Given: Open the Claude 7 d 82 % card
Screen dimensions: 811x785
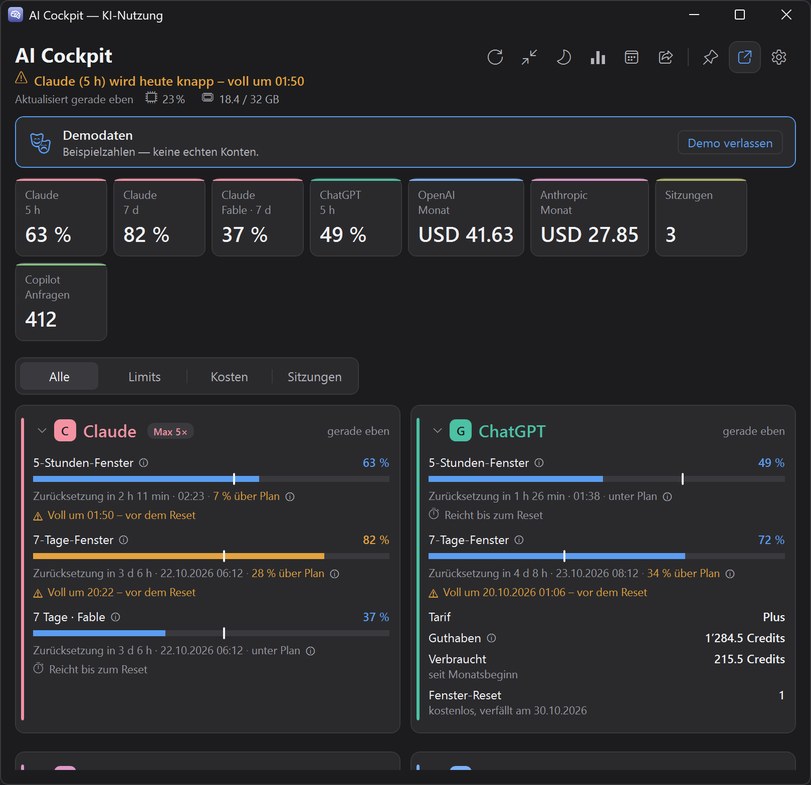Looking at the screenshot, I should tap(159, 217).
